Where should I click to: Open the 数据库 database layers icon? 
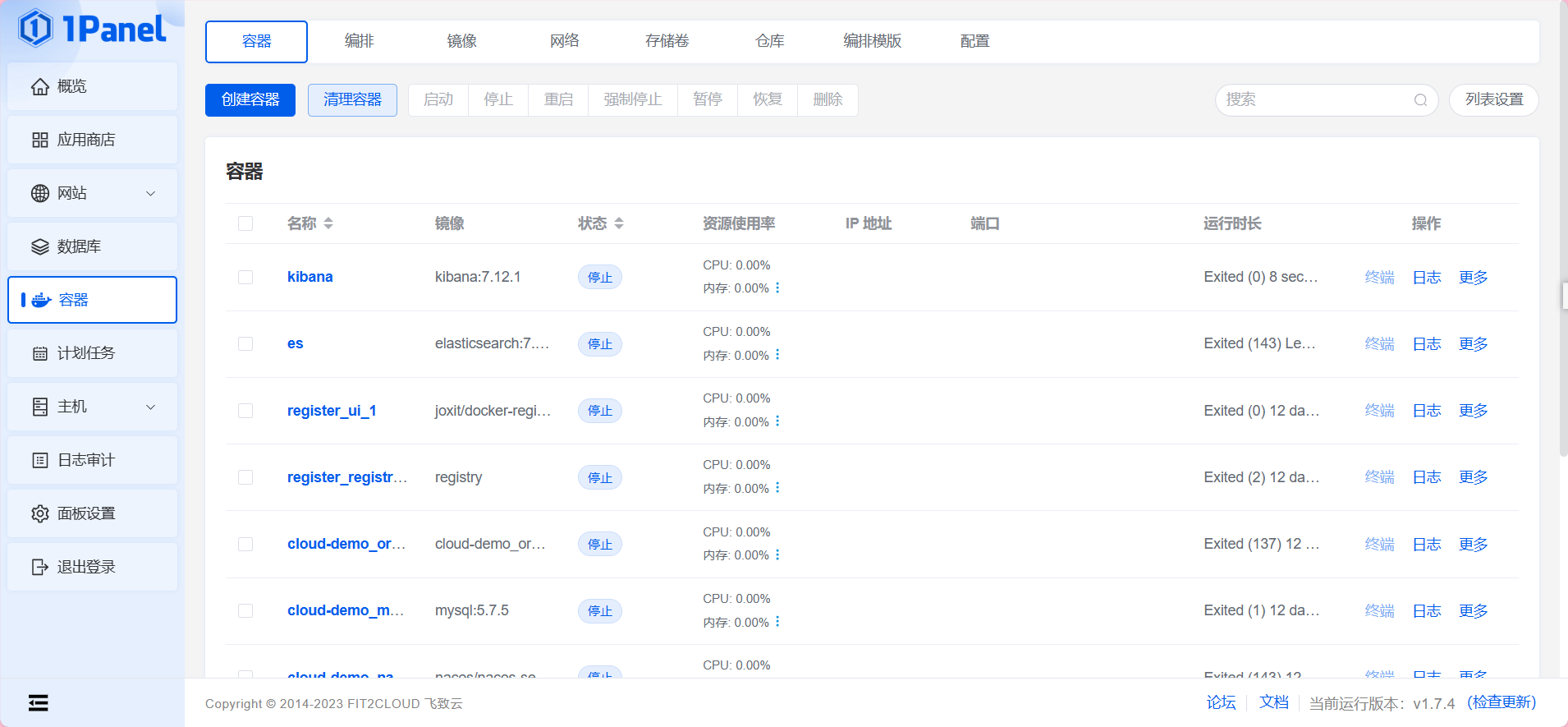click(39, 246)
